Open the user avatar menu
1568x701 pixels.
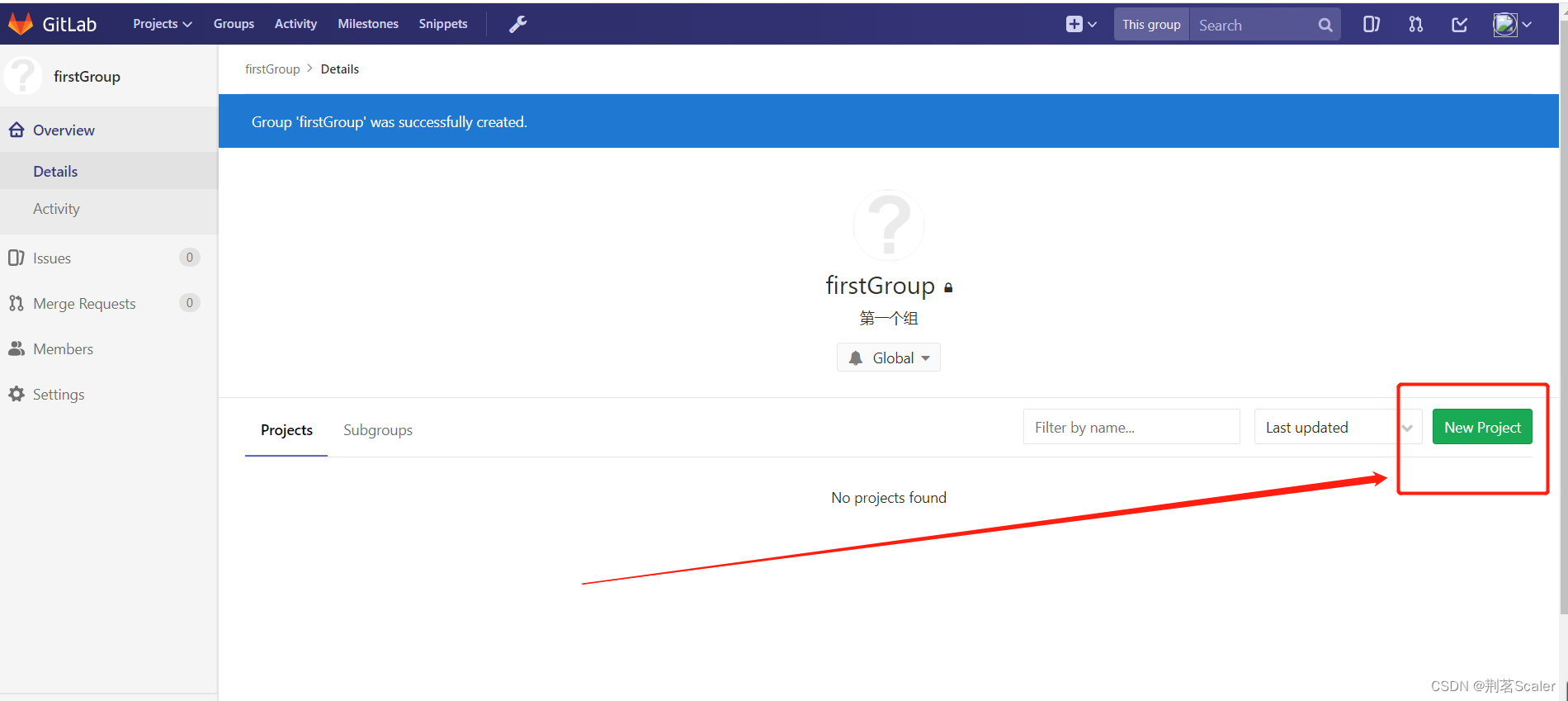coord(1512,24)
